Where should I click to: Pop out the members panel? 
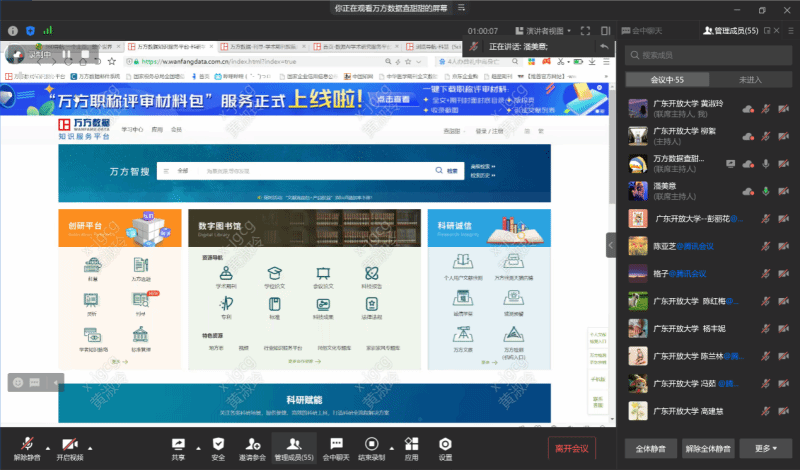767,31
